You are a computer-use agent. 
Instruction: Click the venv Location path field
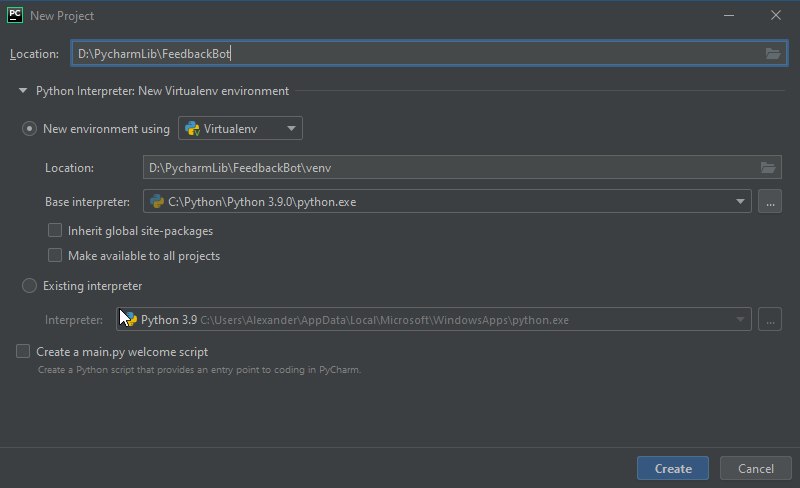(x=462, y=167)
